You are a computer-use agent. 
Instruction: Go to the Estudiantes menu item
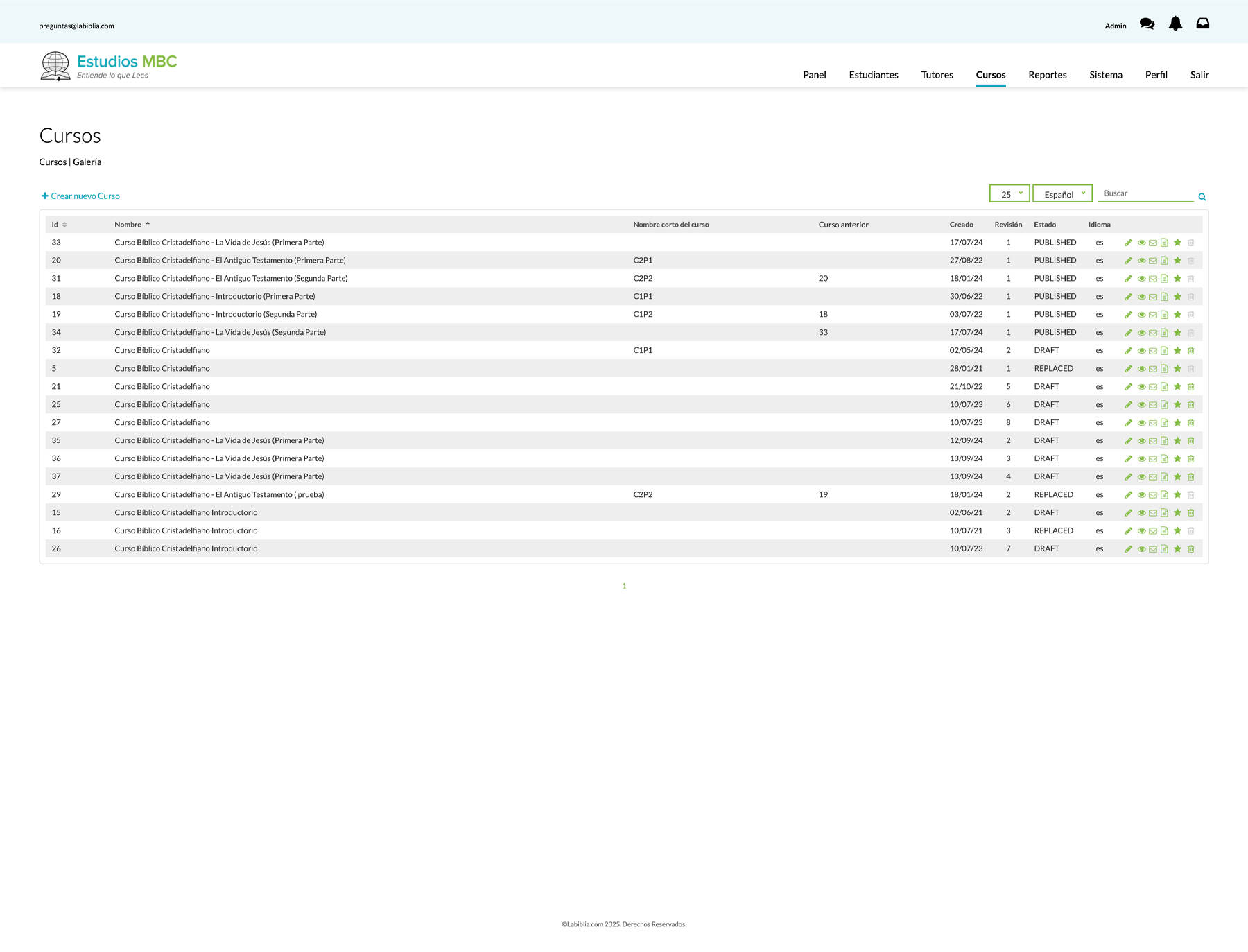coord(874,75)
